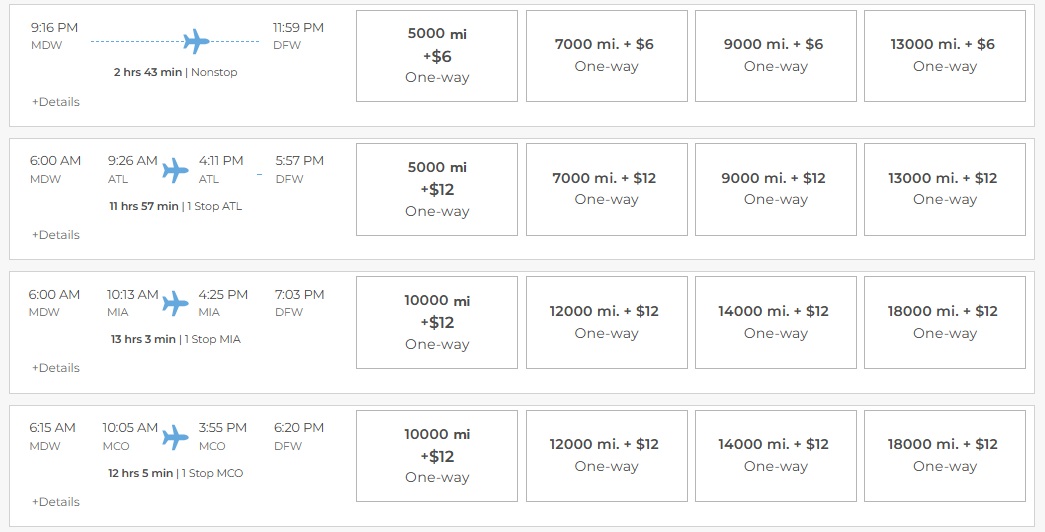Click the airplane icon on the MIA stopover flight
The width and height of the screenshot is (1045, 532).
pos(176,303)
